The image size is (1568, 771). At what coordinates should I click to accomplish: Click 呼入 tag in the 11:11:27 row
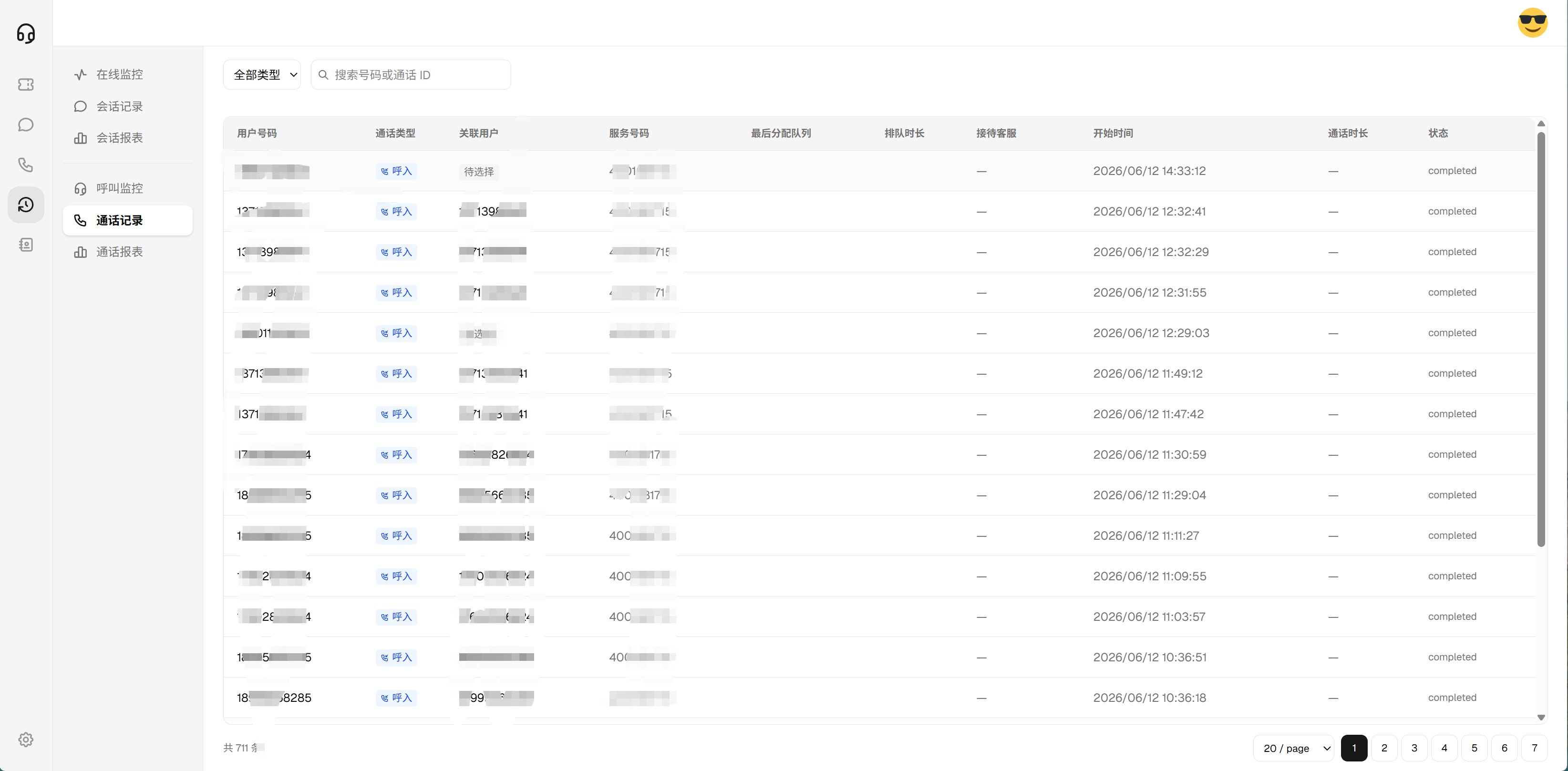click(x=396, y=536)
